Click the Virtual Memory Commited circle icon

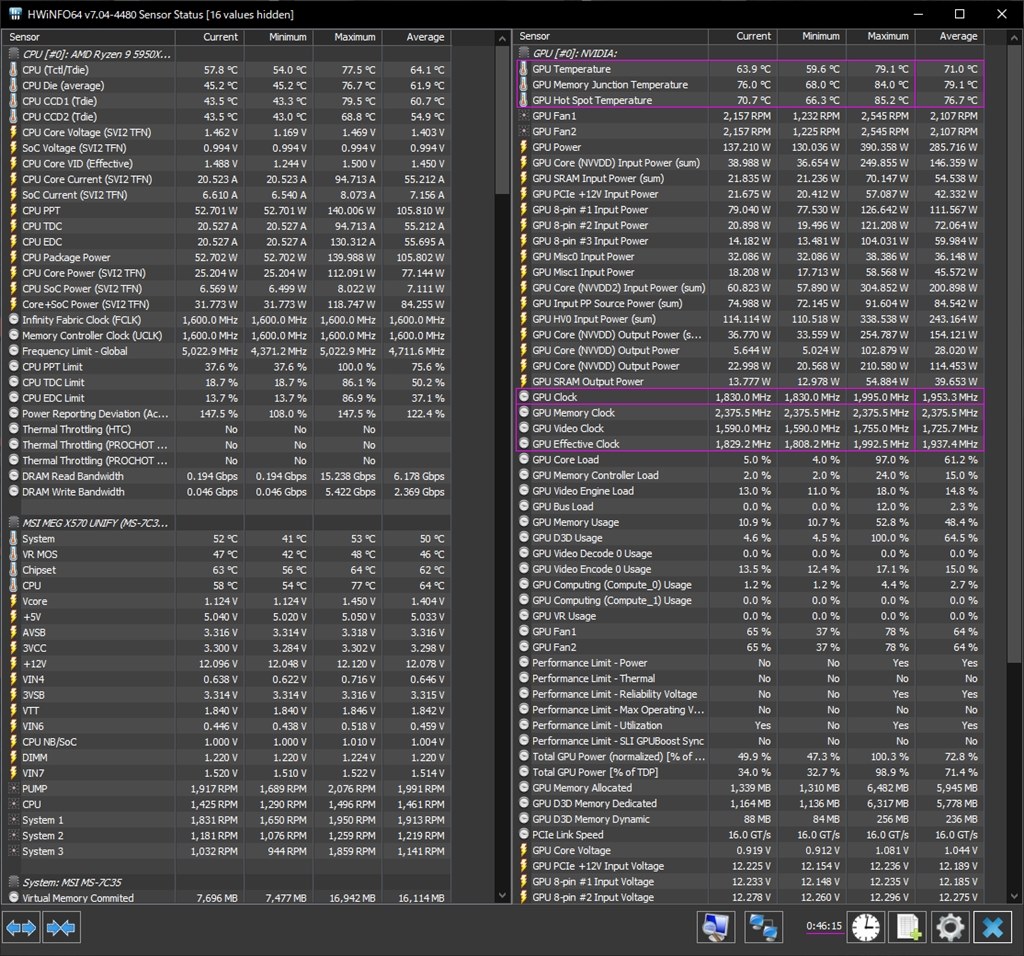tap(14, 898)
